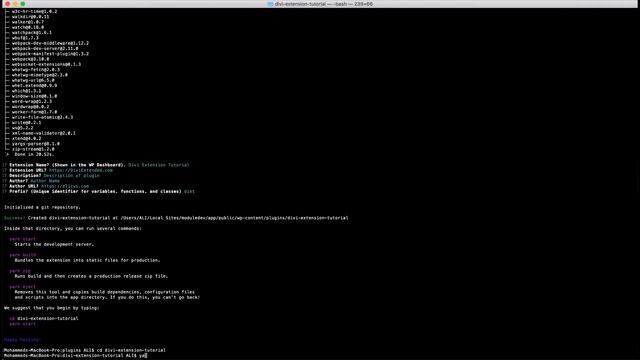
Task: Click the line 'which@1.3.1'
Action: pos(26,91)
